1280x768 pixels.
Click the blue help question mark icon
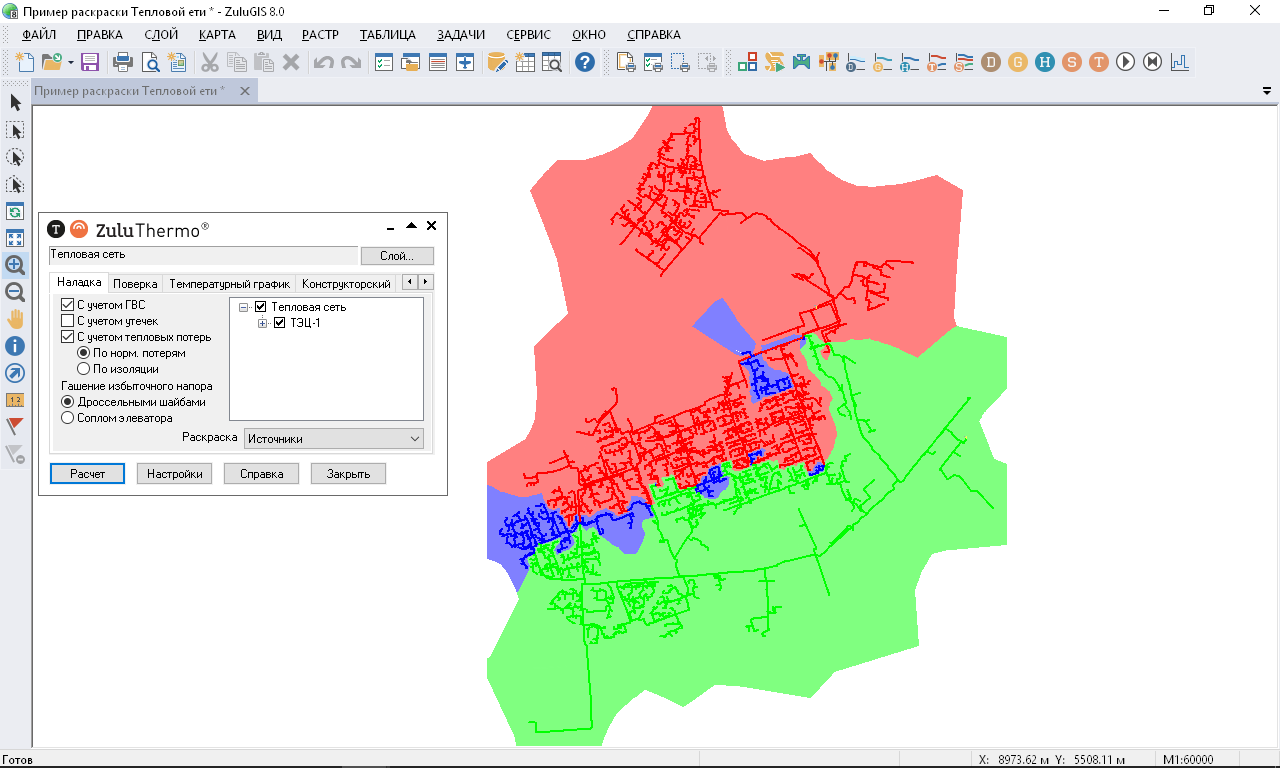(585, 62)
